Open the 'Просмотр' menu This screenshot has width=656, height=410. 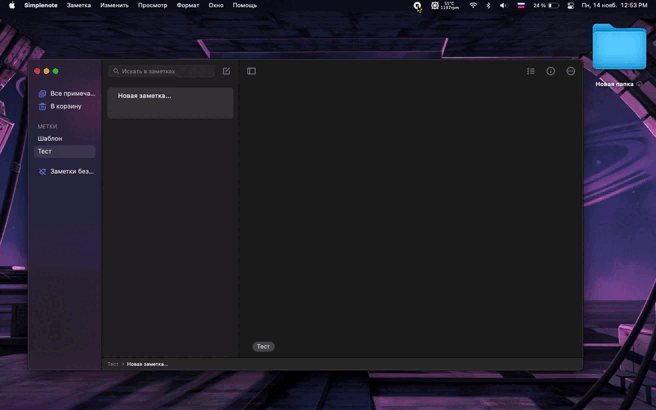pos(153,5)
